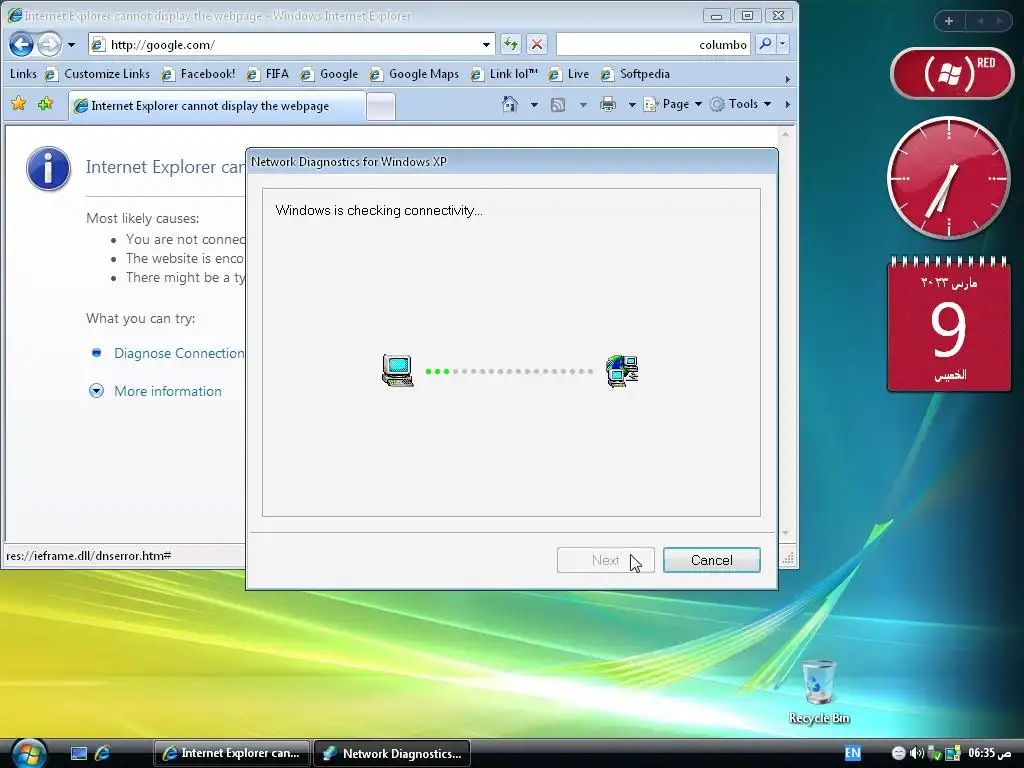
Task: Open the Customize Links favorite
Action: point(97,74)
